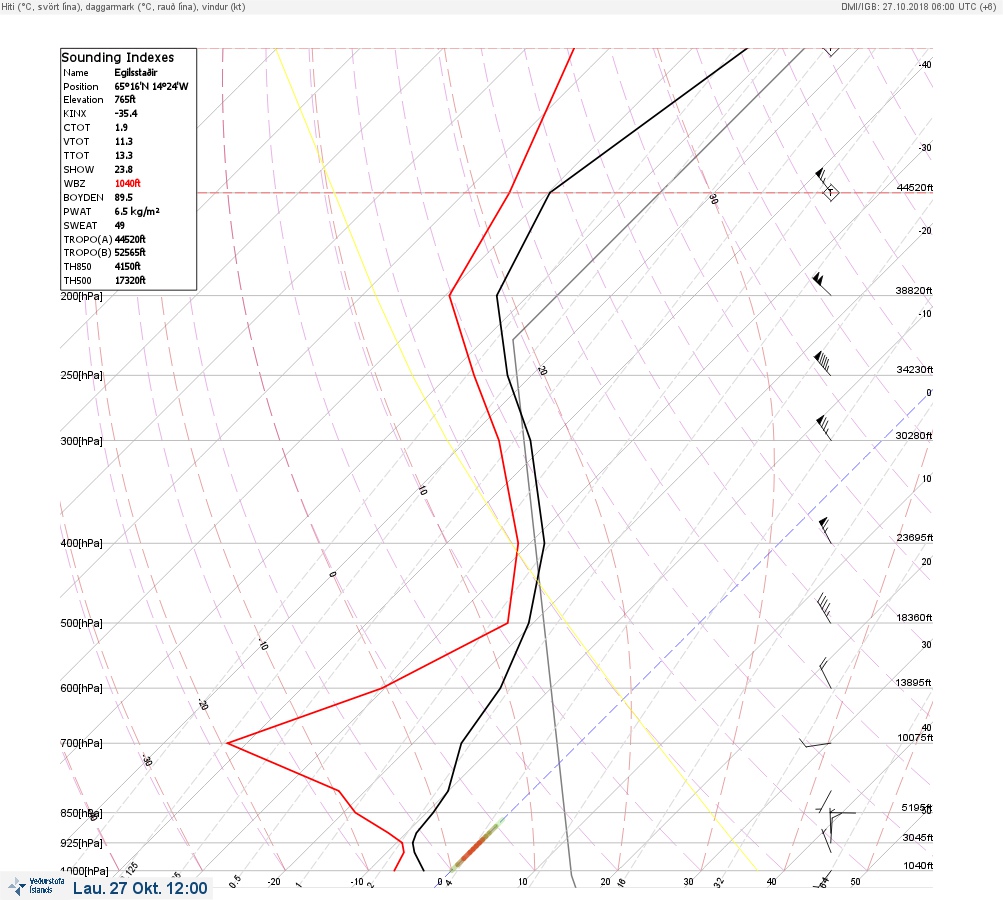Click the '23695ft' altitude label

click(915, 537)
